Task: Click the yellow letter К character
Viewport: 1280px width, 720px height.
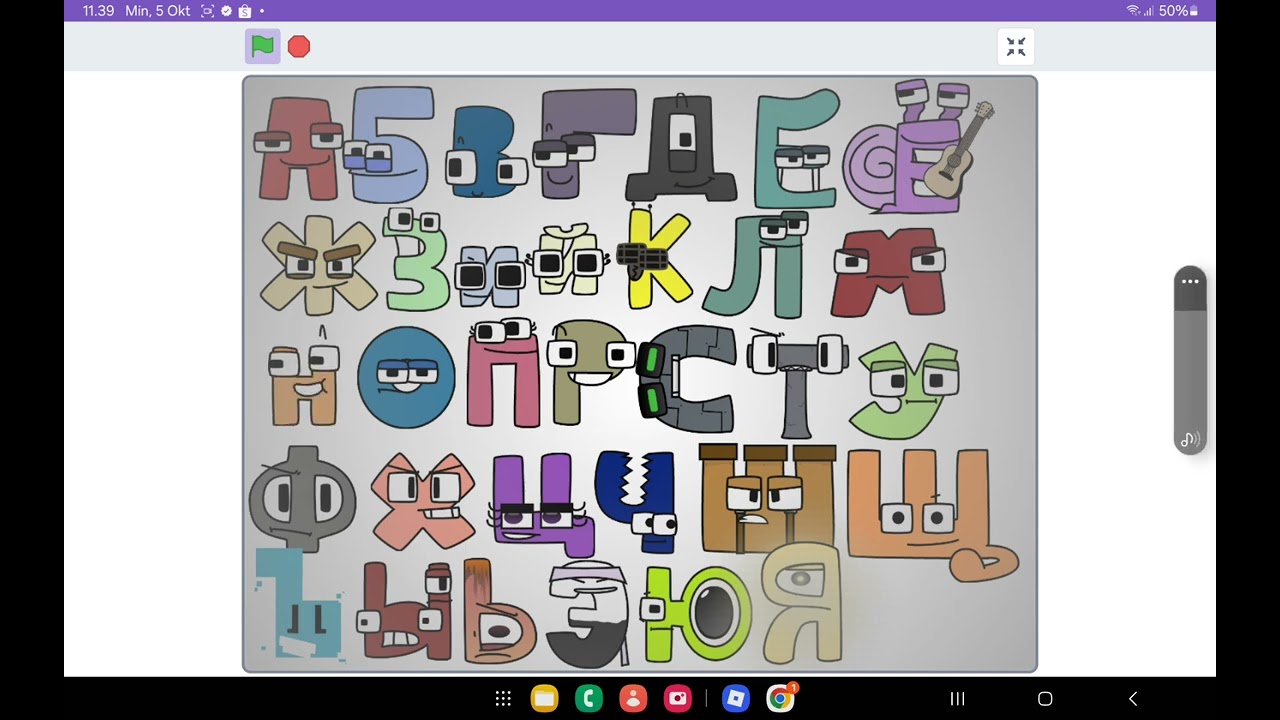Action: pos(655,258)
